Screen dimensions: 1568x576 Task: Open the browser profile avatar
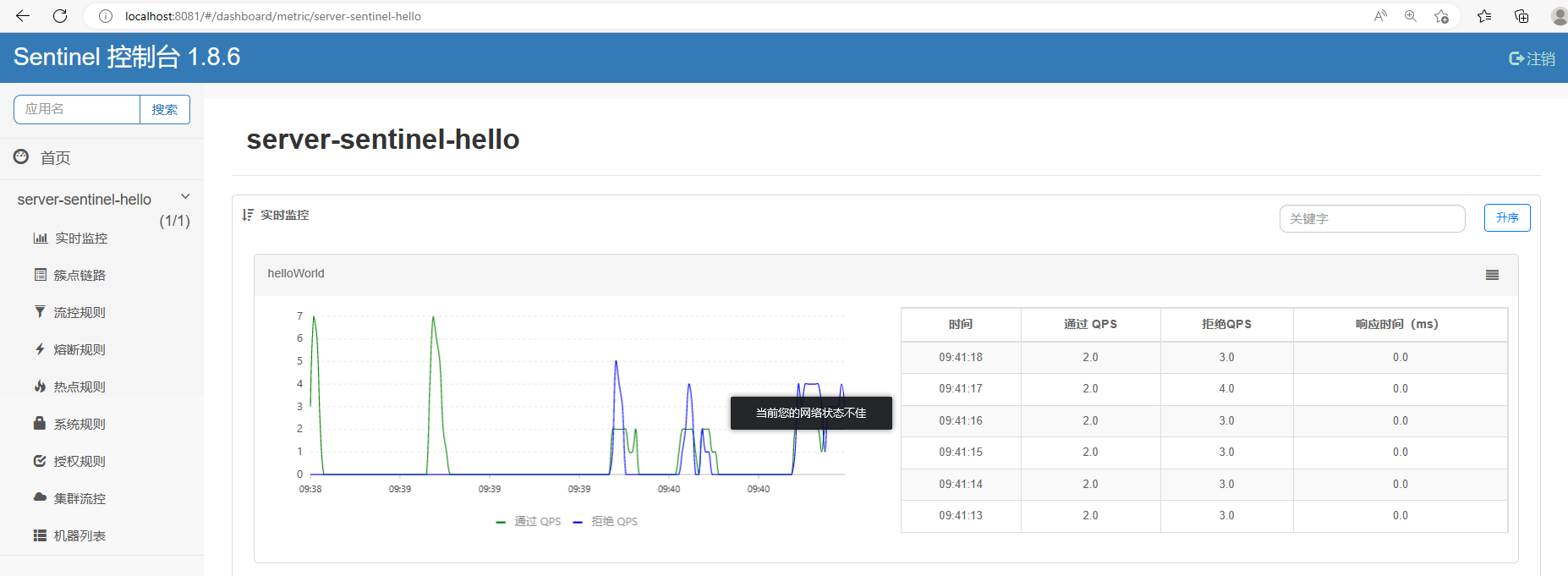click(1560, 16)
